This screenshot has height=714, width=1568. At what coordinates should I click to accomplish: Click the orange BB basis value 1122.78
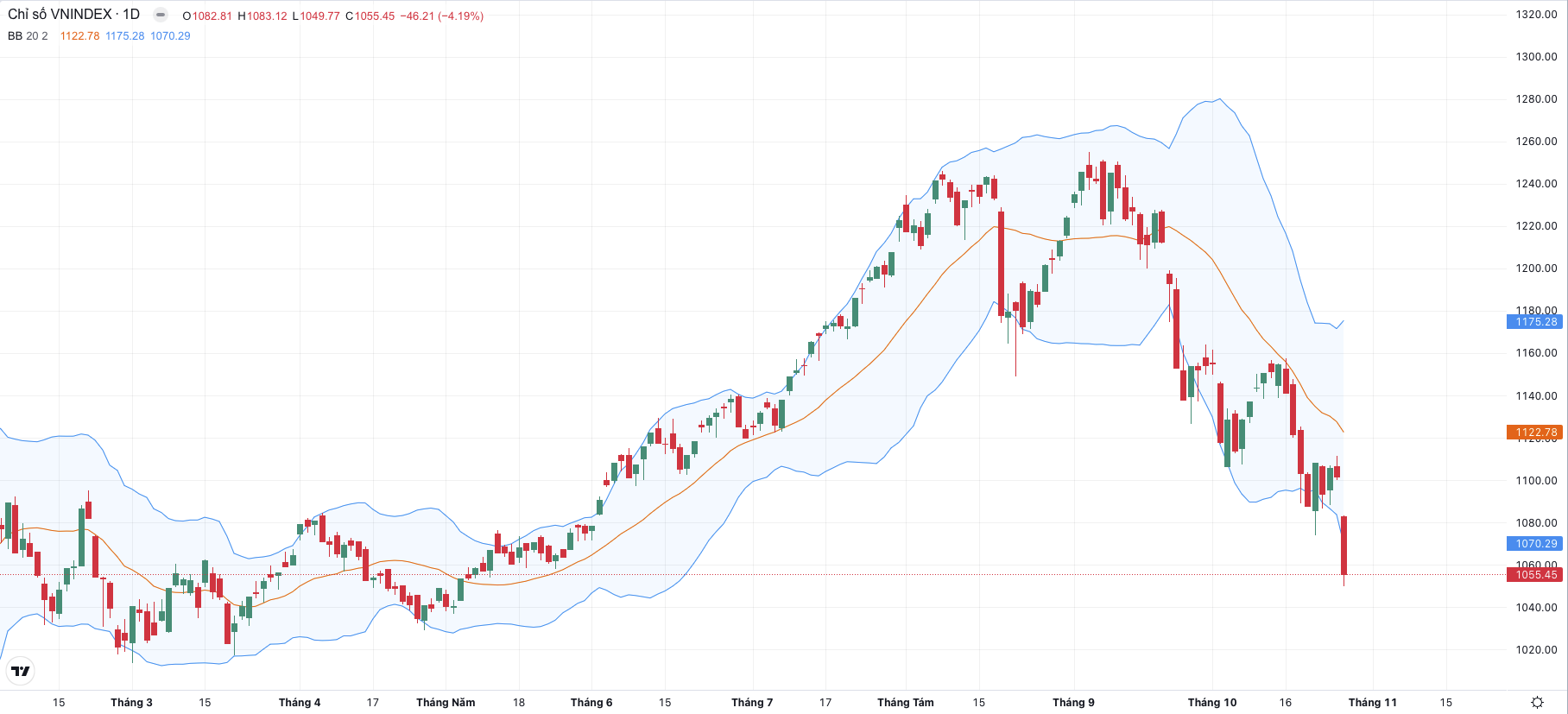click(x=79, y=36)
